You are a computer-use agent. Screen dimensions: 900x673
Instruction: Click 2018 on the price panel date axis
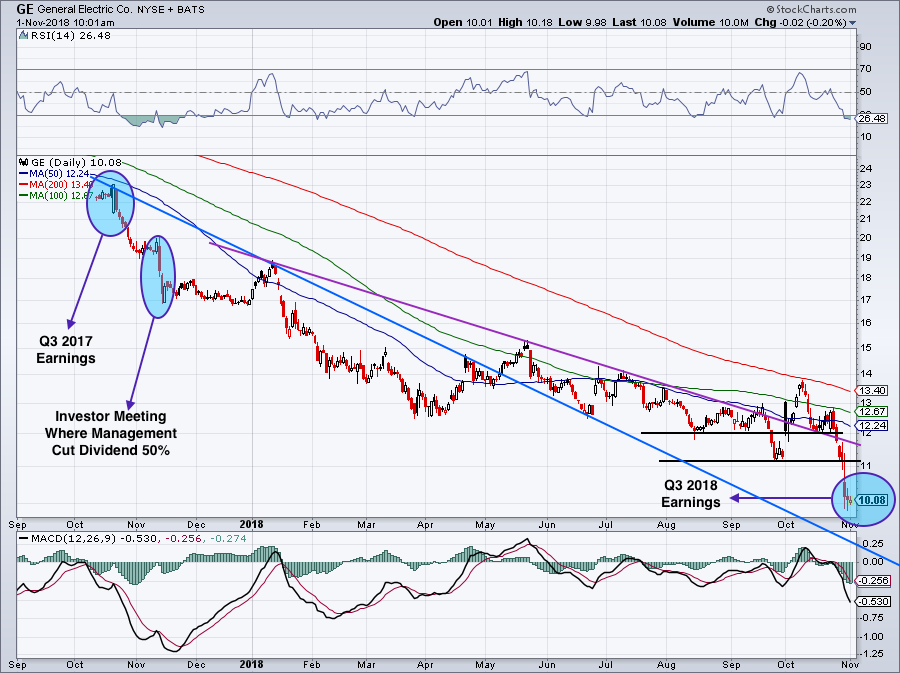[251, 524]
